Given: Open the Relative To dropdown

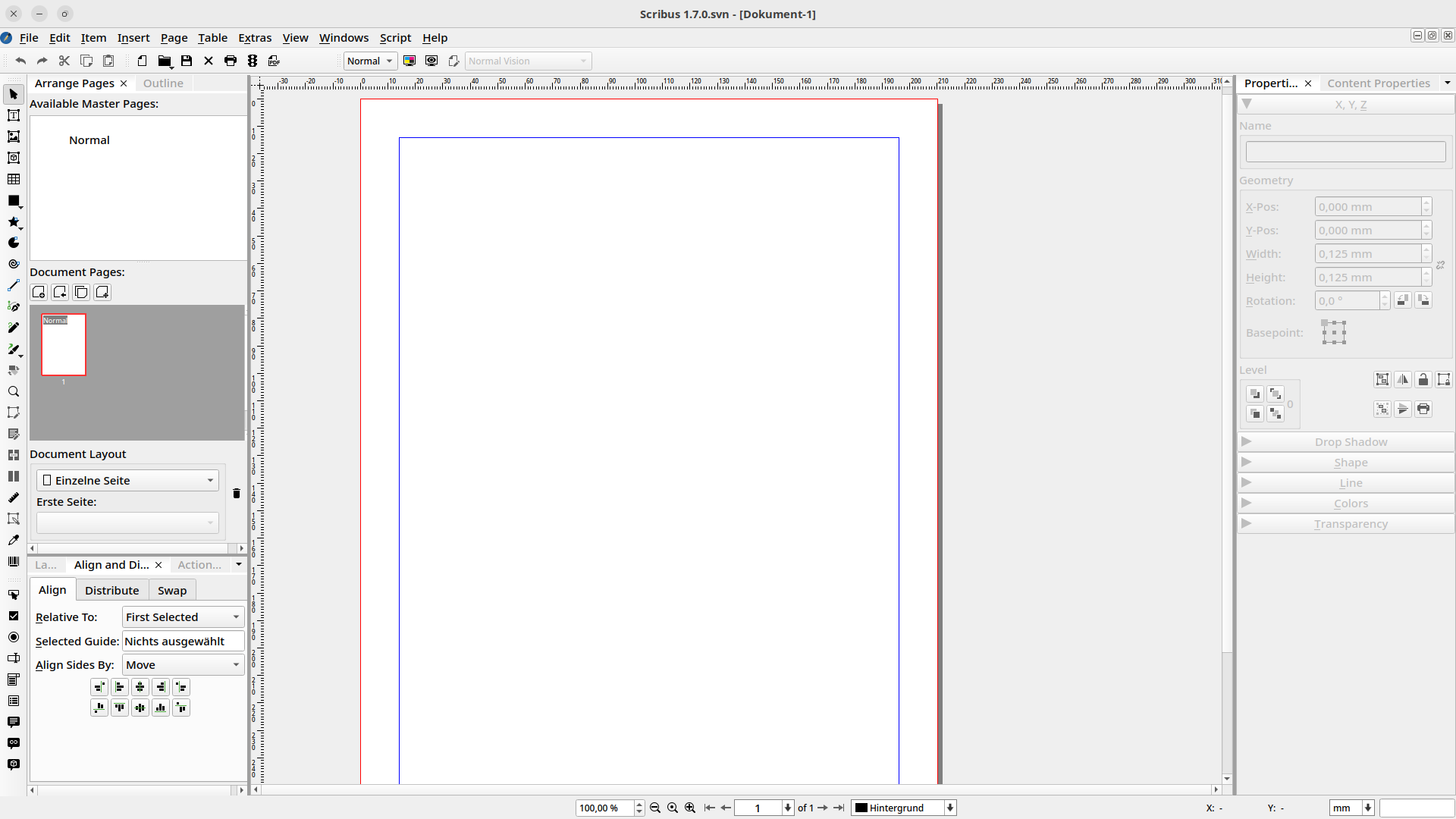Looking at the screenshot, I should [183, 617].
